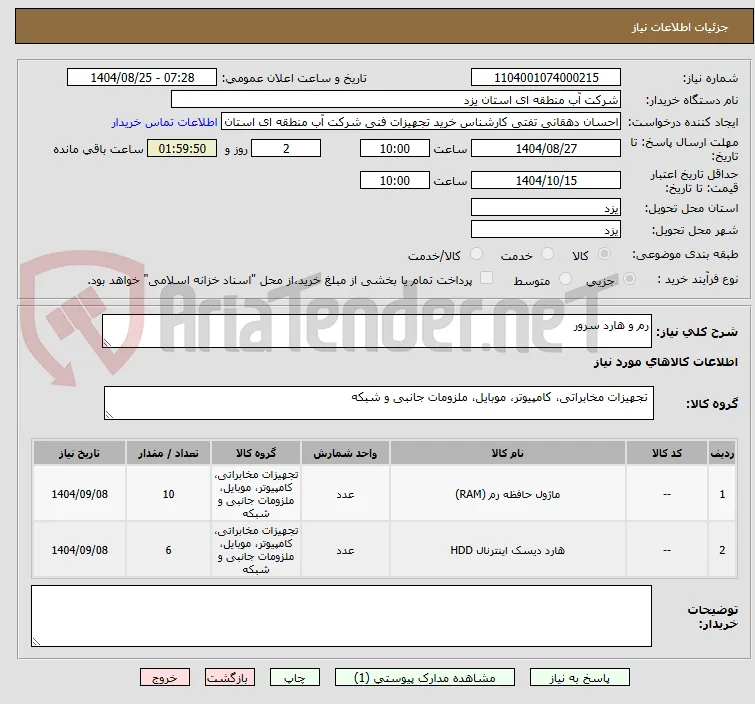
Task: Click the buyer notes text area
Action: click(341, 616)
